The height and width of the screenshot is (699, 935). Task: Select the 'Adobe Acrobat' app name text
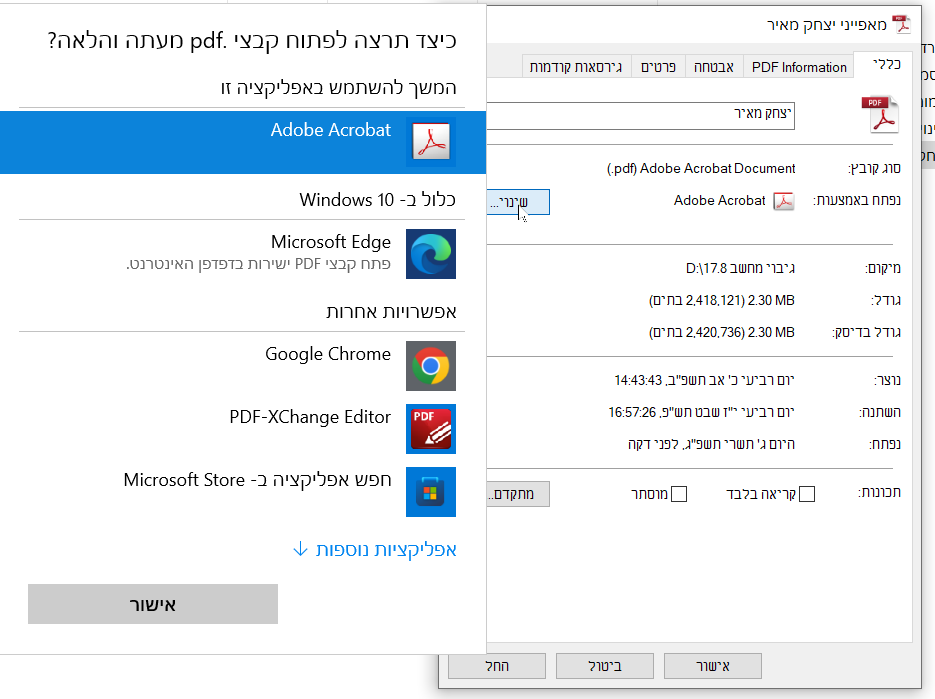[x=330, y=130]
